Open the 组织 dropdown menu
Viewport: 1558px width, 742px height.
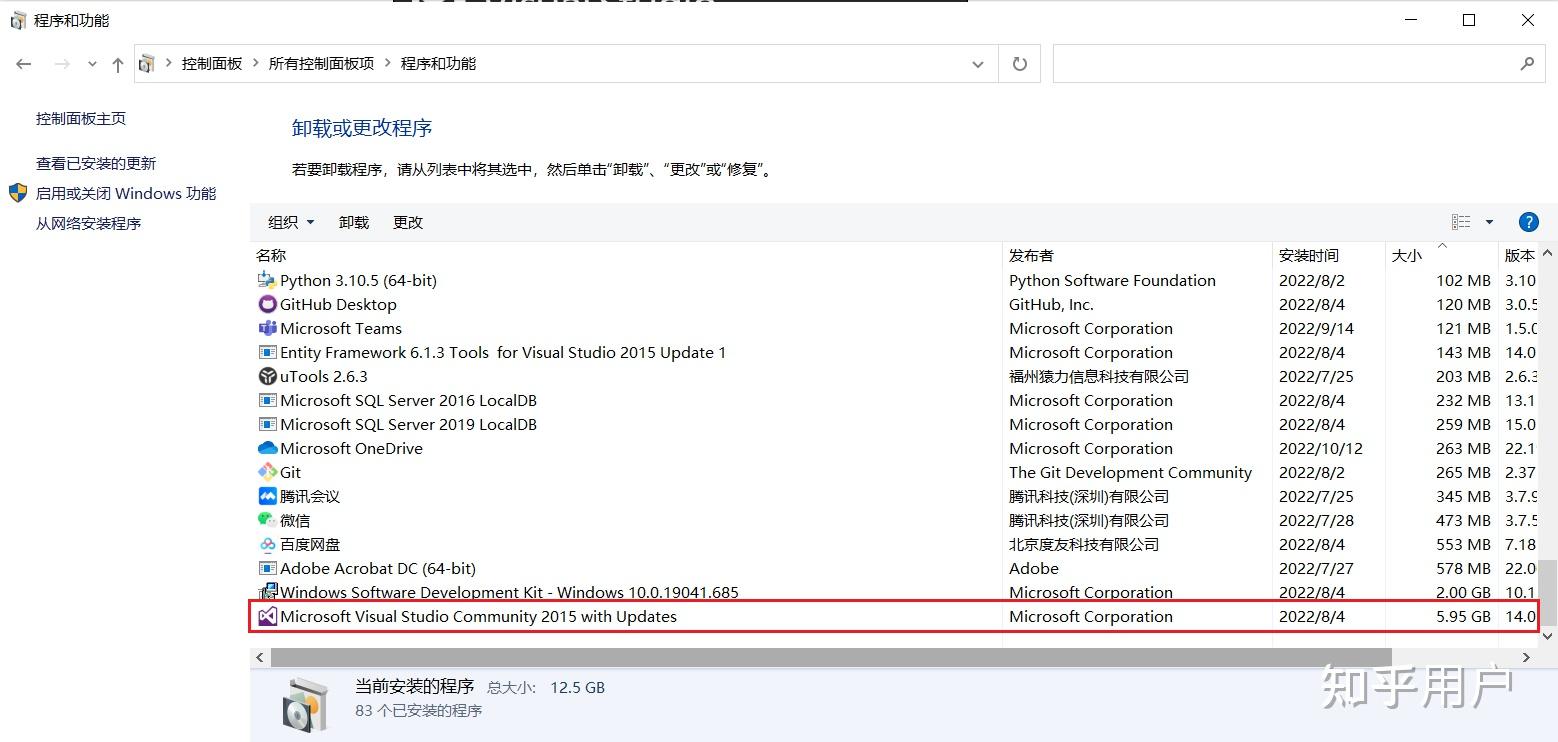pos(291,222)
